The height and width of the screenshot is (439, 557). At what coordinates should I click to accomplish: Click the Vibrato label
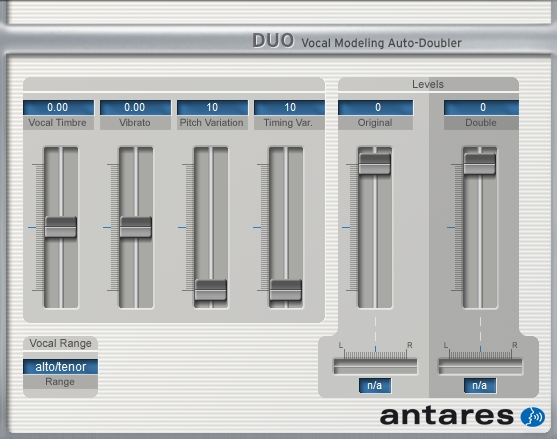tap(135, 123)
